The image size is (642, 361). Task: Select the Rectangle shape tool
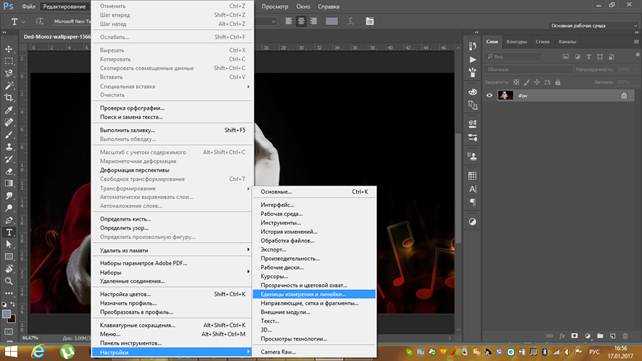click(9, 257)
